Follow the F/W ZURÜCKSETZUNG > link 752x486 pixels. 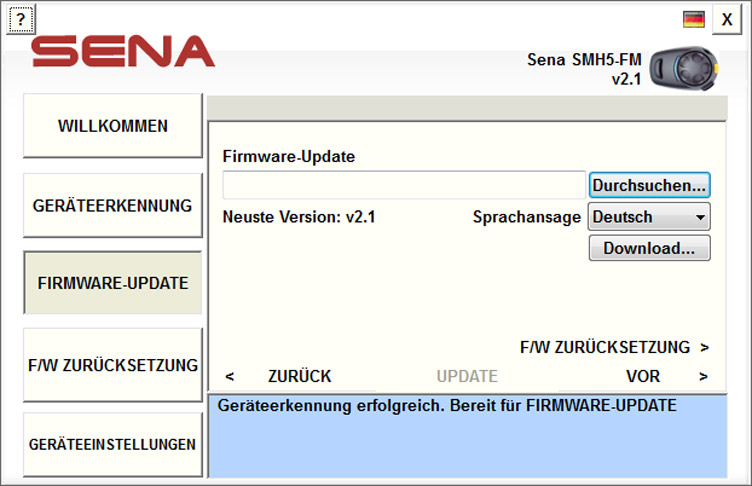[x=614, y=347]
